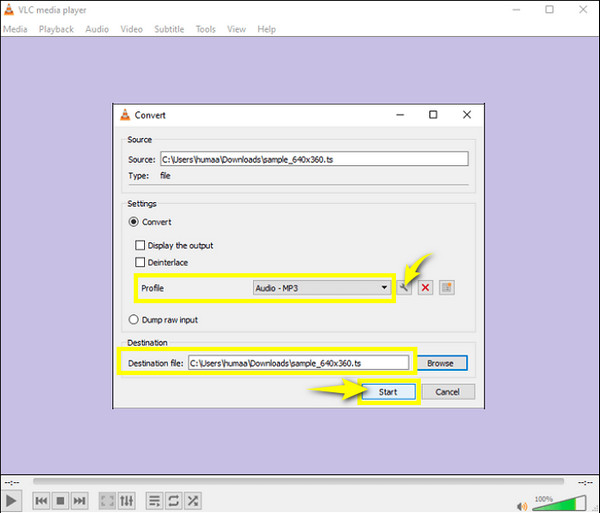Open the Help menu
Image resolution: width=600 pixels, height=513 pixels.
coord(266,29)
